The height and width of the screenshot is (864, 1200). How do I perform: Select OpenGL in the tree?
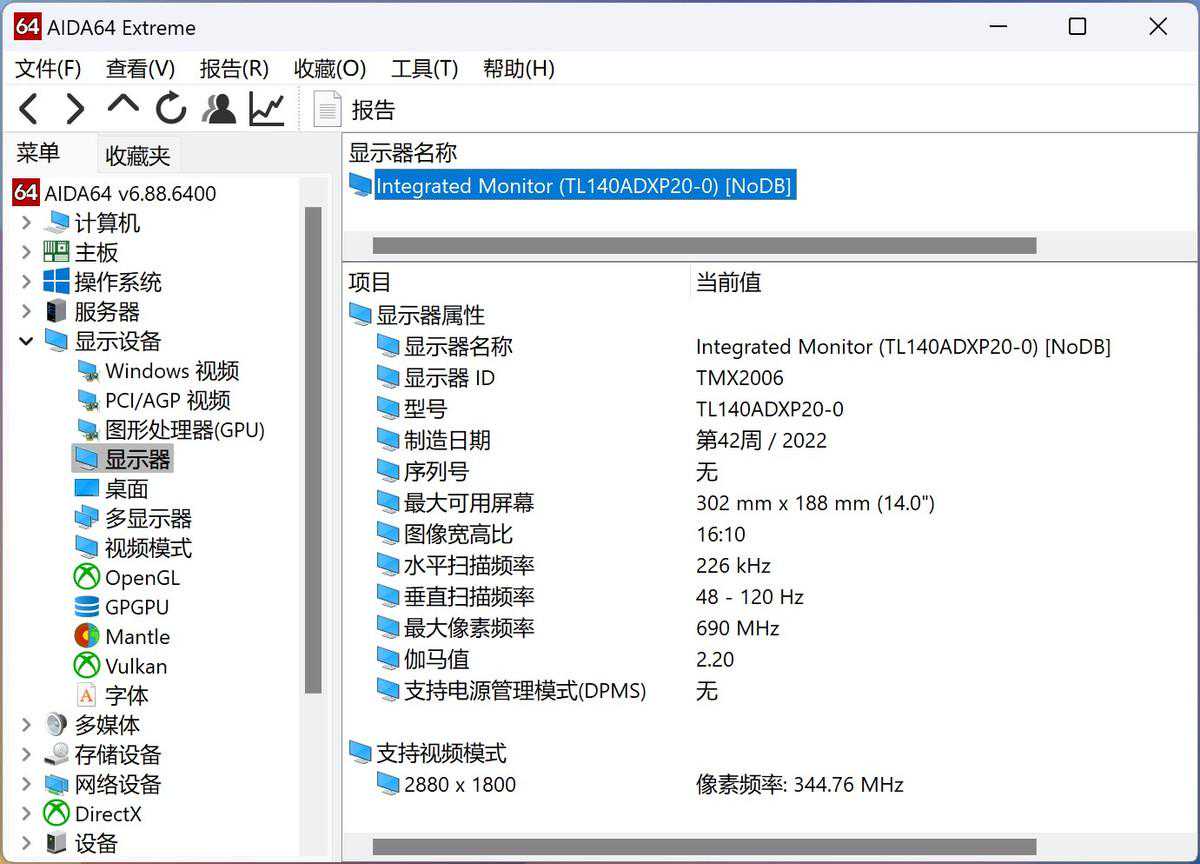(142, 578)
